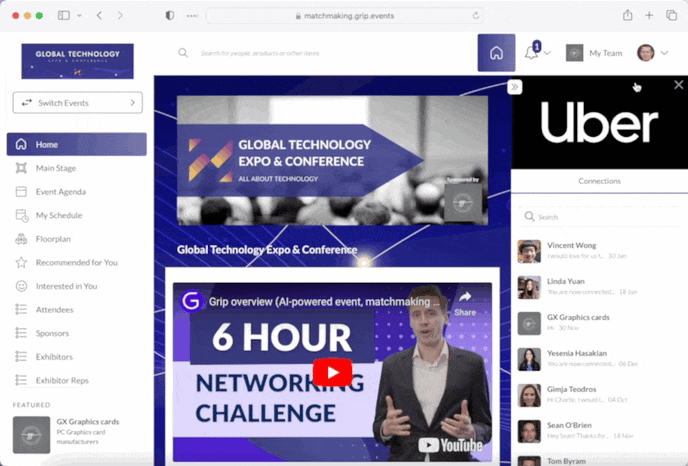Click Yesenia Hasakian's avatar
This screenshot has height=466, width=688.
(x=529, y=359)
